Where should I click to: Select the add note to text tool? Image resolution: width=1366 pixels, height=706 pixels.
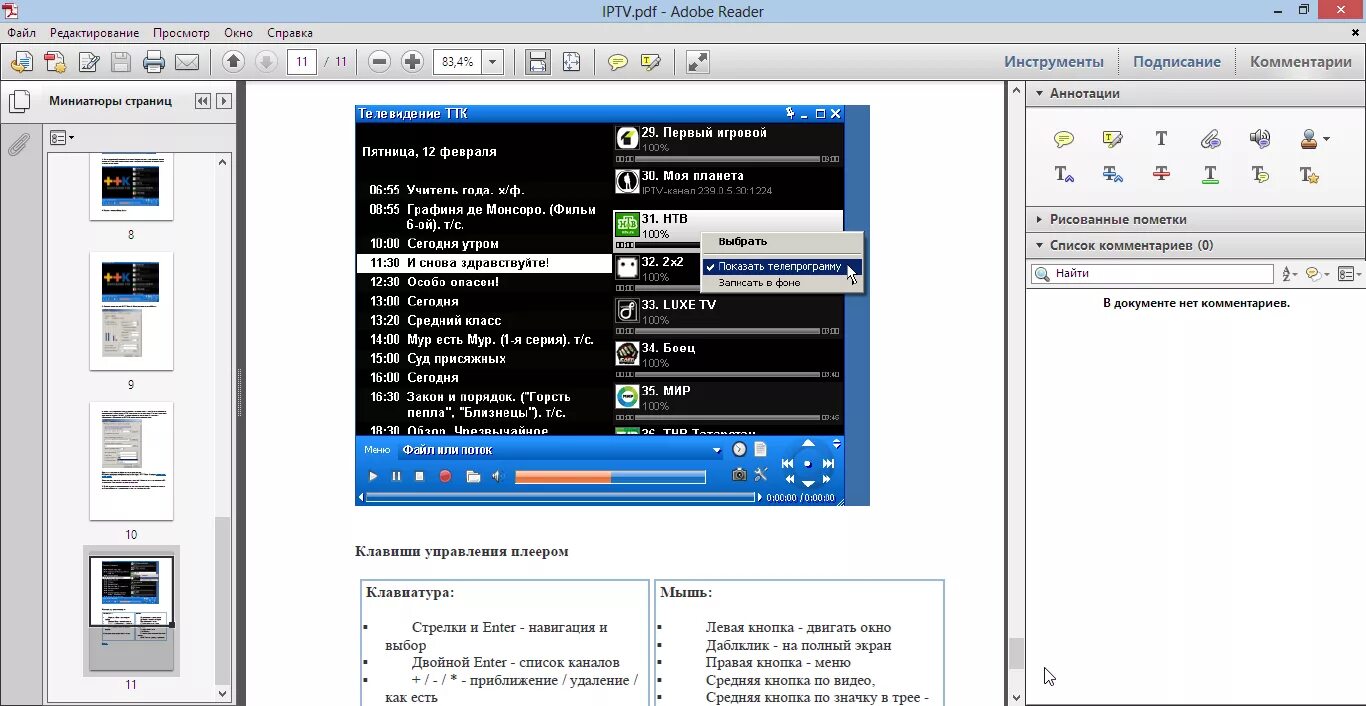pyautogui.click(x=1260, y=174)
